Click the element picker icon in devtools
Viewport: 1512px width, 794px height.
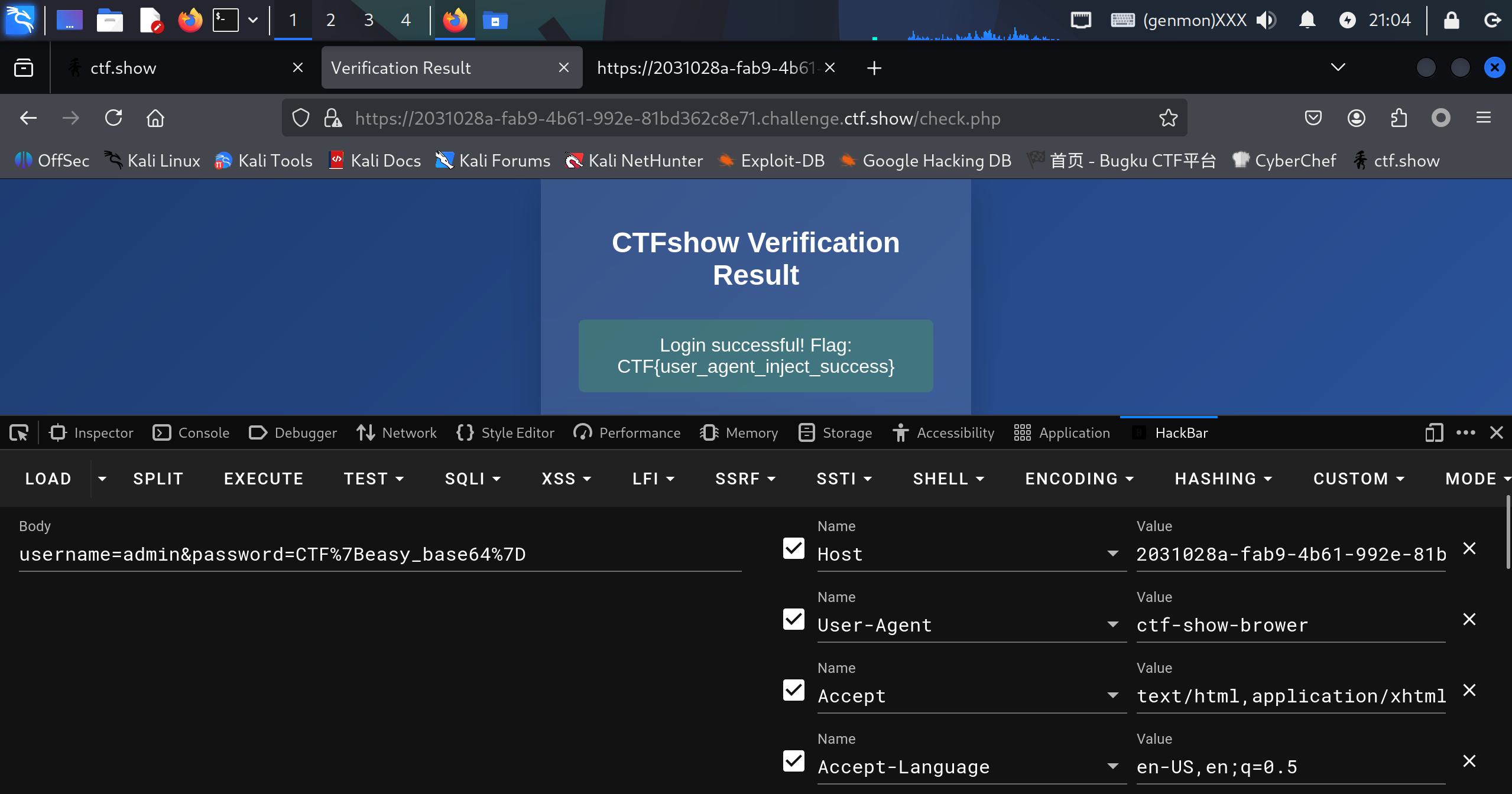19,433
